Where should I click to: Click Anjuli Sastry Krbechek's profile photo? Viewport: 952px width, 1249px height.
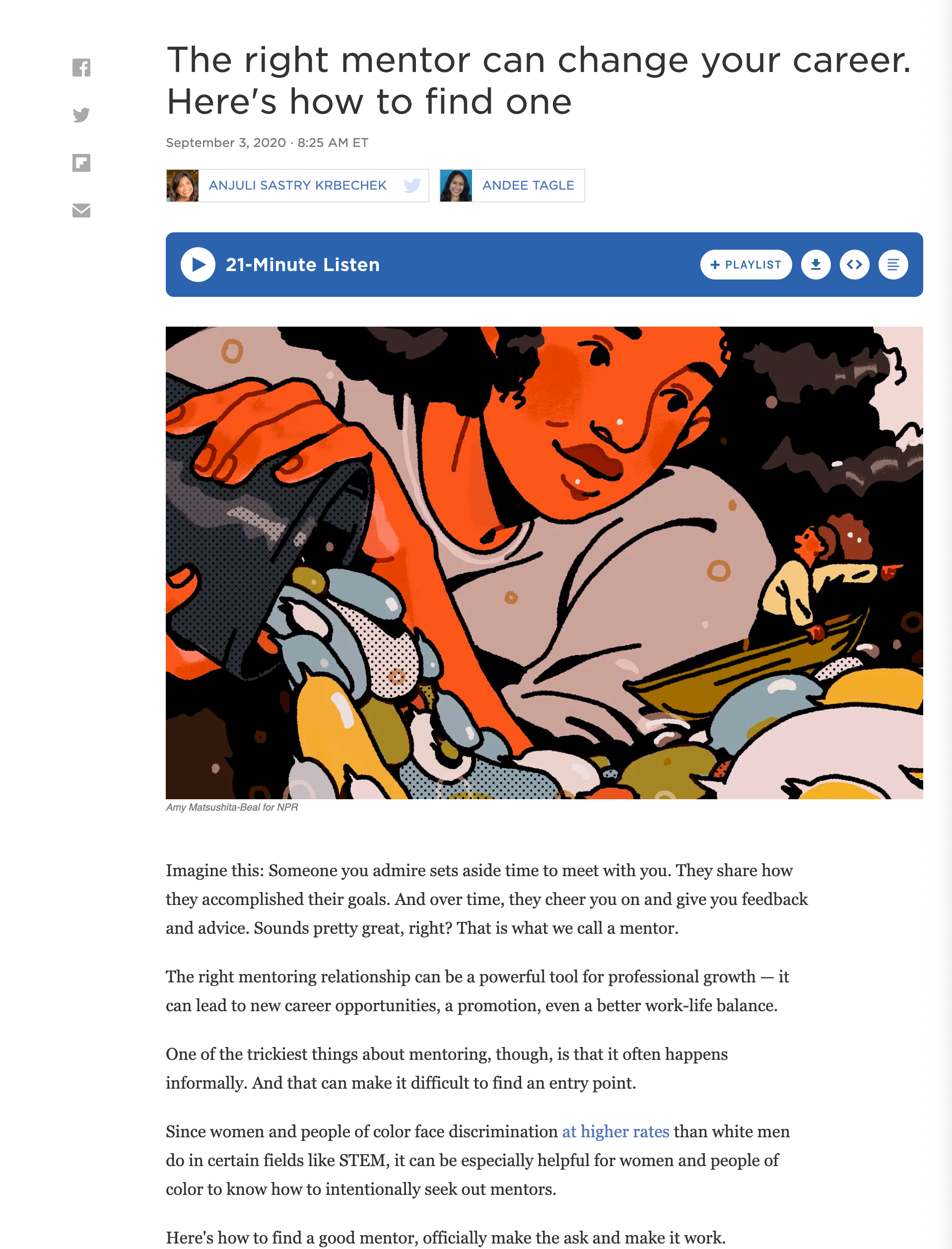183,185
